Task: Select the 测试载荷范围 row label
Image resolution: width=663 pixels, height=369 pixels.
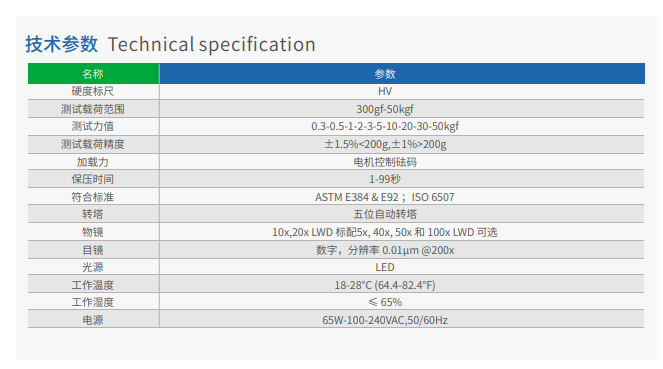Action: click(93, 109)
